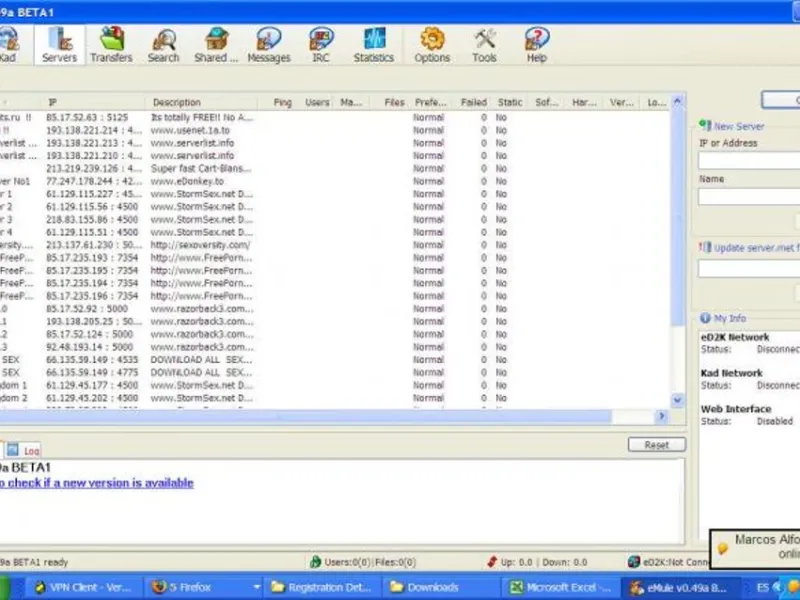The height and width of the screenshot is (600, 800).
Task: Expand the Firefox taskbar group dropdown arrow
Action: tap(257, 587)
